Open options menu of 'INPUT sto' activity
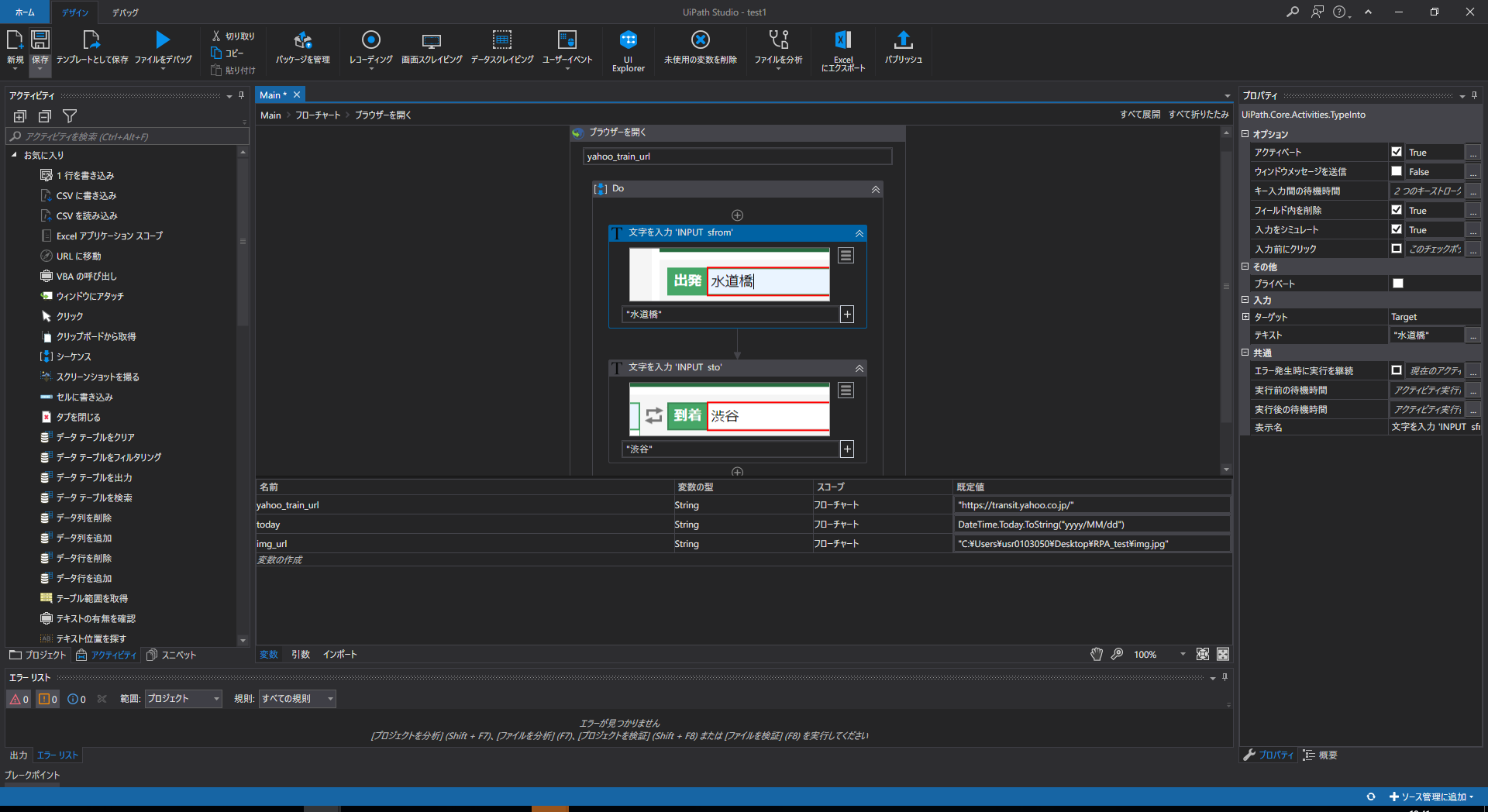 (x=846, y=391)
